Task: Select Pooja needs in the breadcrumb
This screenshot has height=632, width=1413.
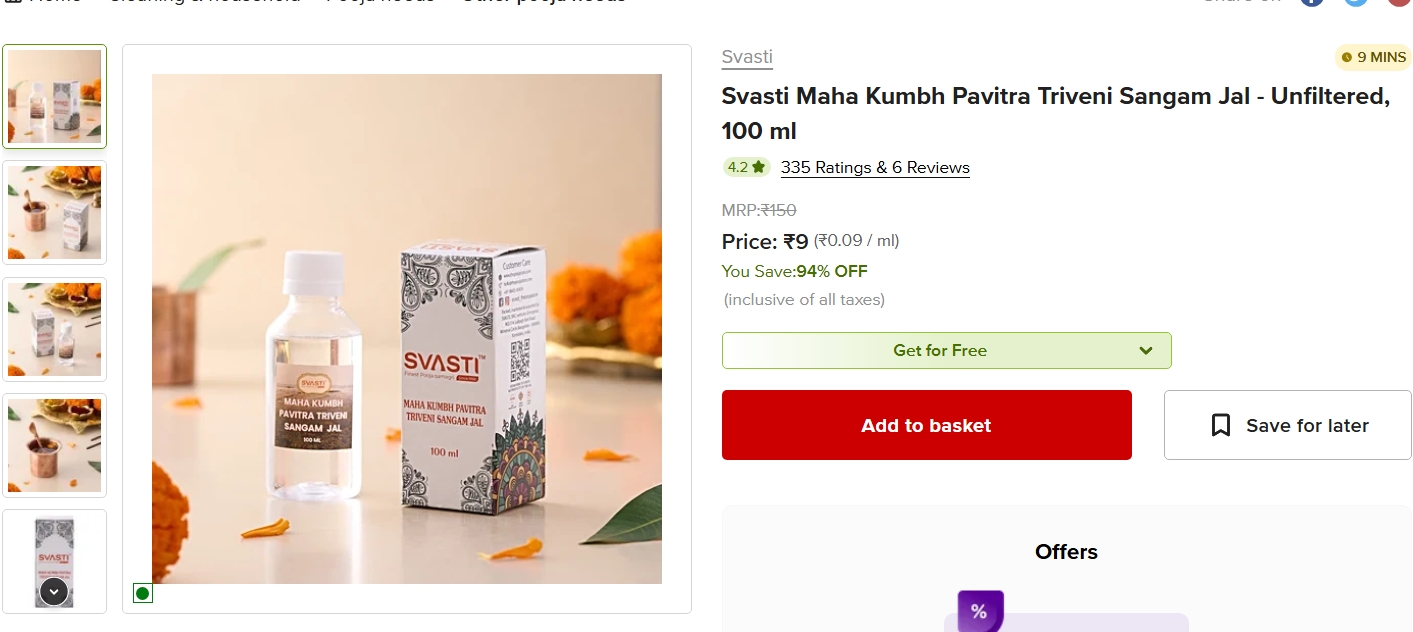Action: (x=378, y=3)
